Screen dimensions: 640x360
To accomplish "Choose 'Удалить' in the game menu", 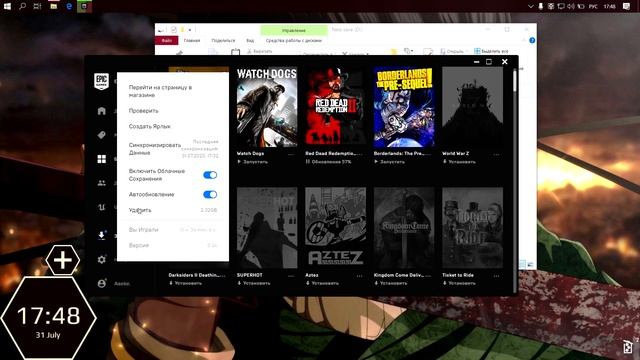I will tap(140, 210).
